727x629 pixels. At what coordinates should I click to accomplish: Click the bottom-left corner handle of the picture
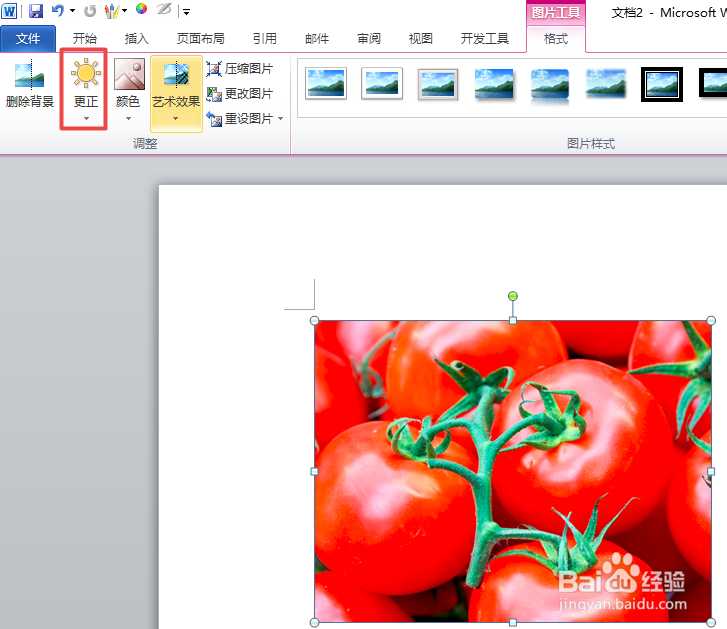(314, 623)
